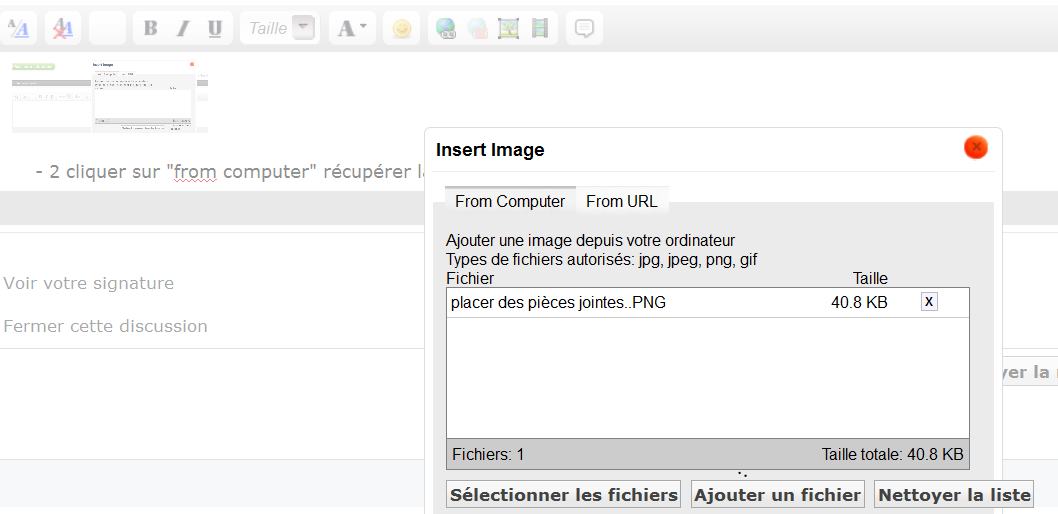Toggle underline formatting

point(214,28)
